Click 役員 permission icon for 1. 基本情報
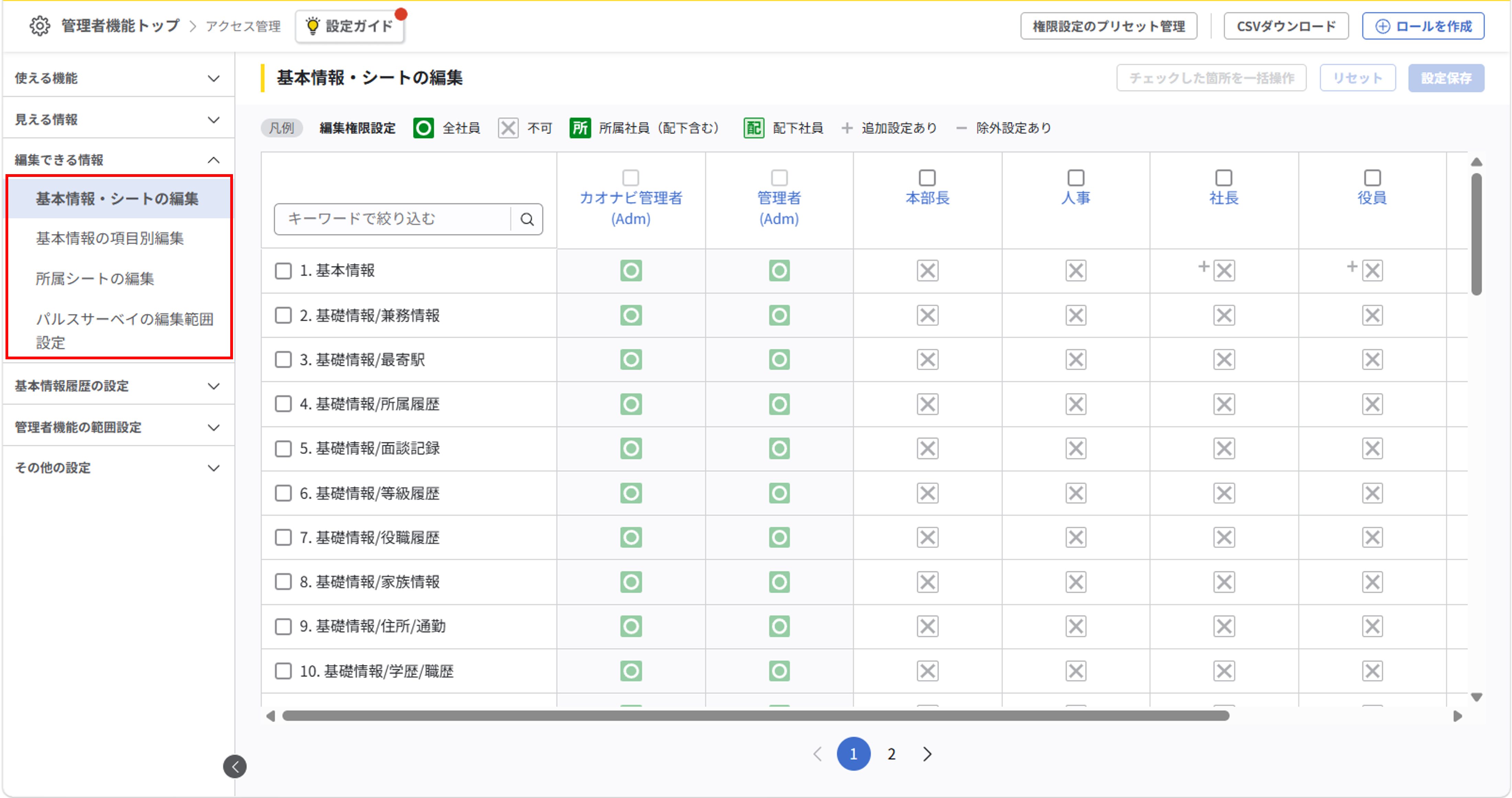This screenshot has width=1512, height=798. 1372,270
